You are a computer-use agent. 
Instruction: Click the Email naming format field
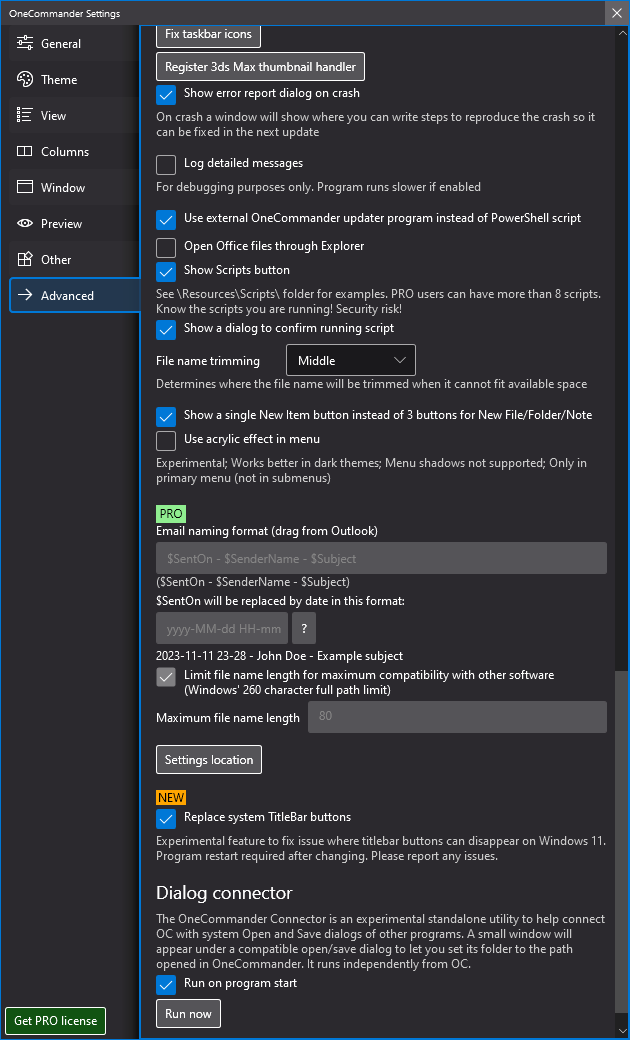[x=381, y=558]
